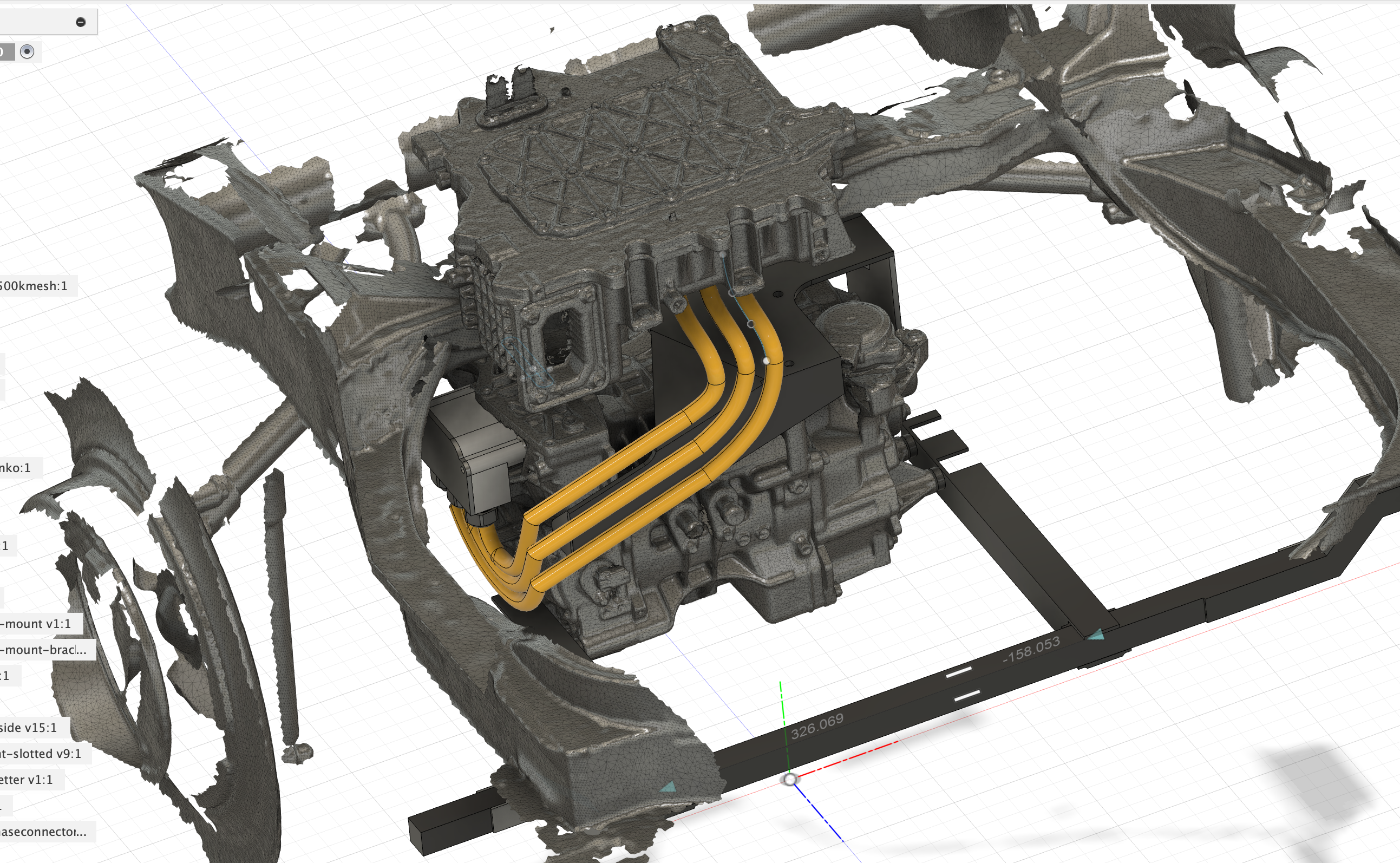Image resolution: width=1400 pixels, height=863 pixels.
Task: Select the 500kmesh:1 browser item
Action: click(34, 286)
